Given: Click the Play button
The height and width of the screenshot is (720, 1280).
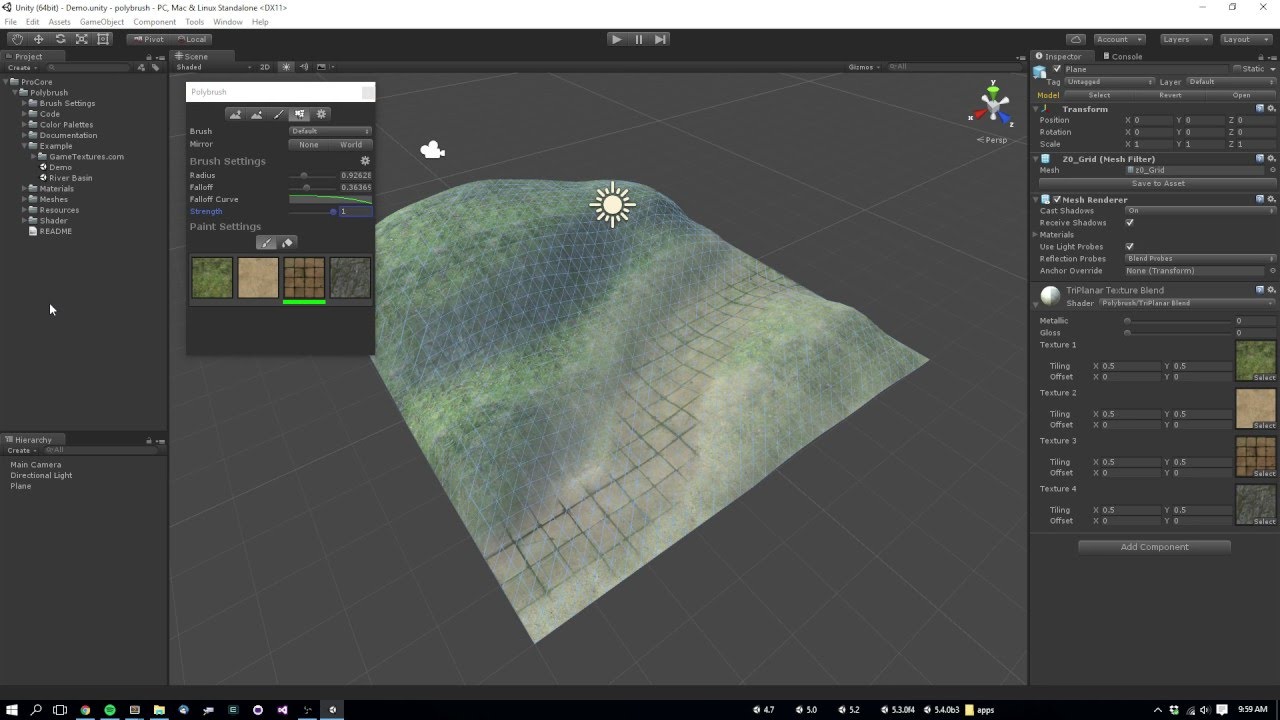Looking at the screenshot, I should tap(616, 39).
